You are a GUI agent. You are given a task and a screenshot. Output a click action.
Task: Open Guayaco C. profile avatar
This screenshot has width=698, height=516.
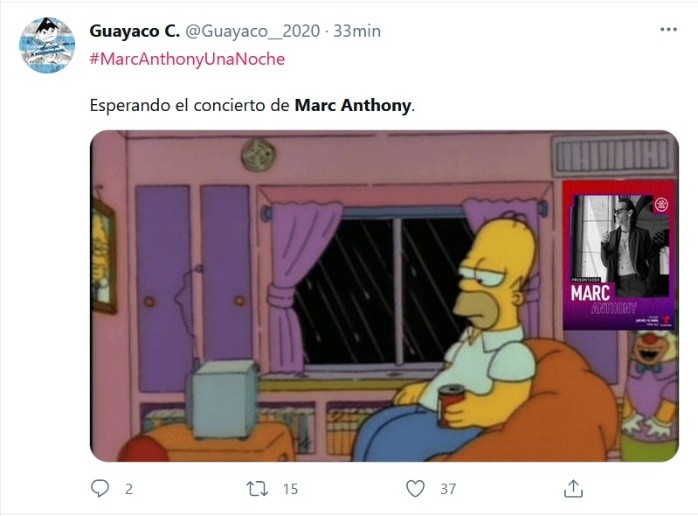[x=47, y=45]
